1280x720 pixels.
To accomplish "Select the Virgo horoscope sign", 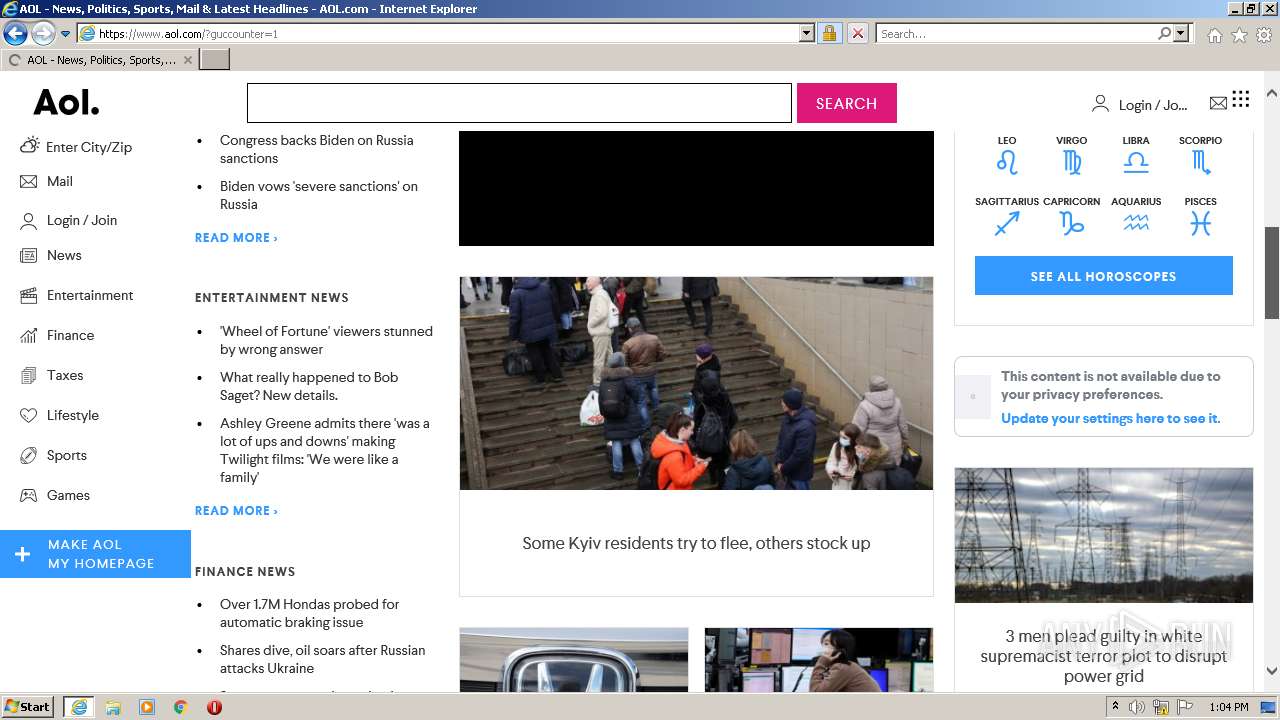I will coord(1071,155).
